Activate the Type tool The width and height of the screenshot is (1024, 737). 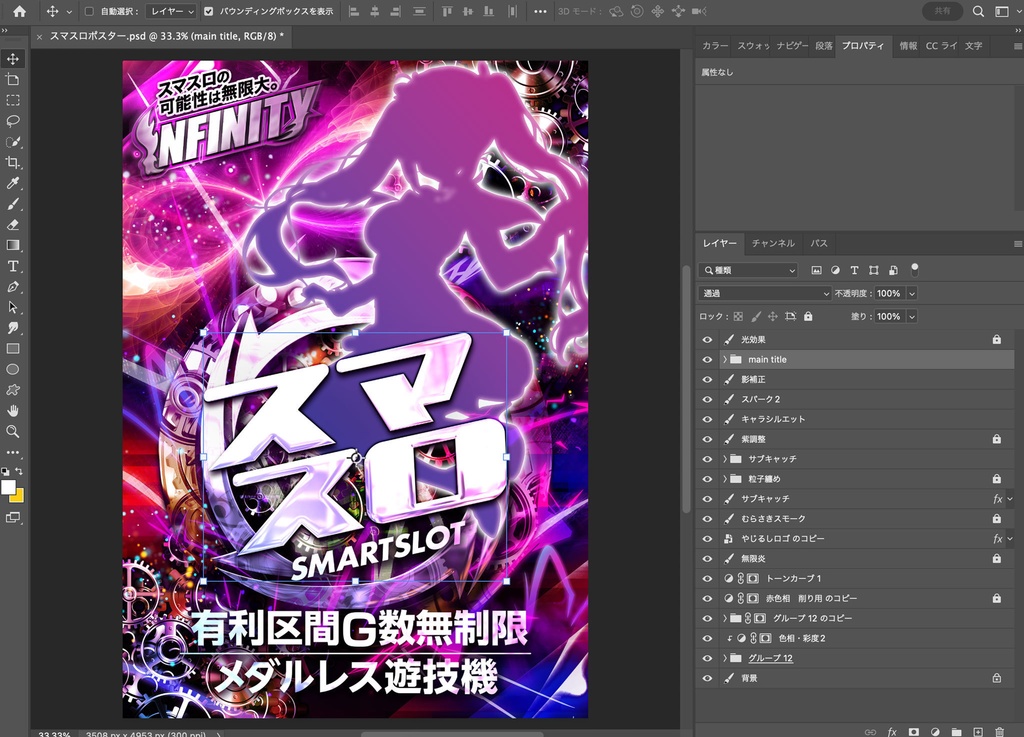[13, 266]
